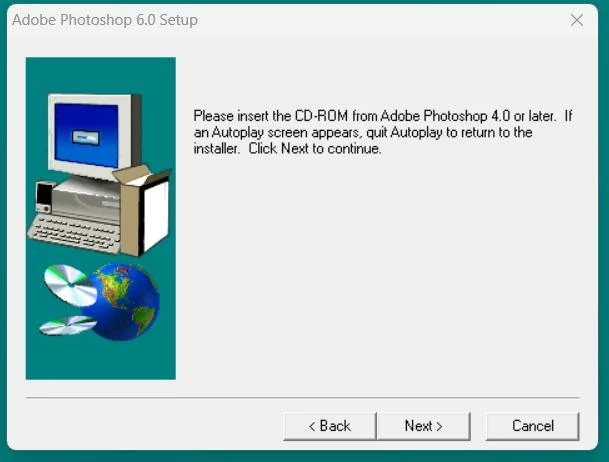Click the horizontal separator above buttons
609x462 pixels.
tap(303, 398)
